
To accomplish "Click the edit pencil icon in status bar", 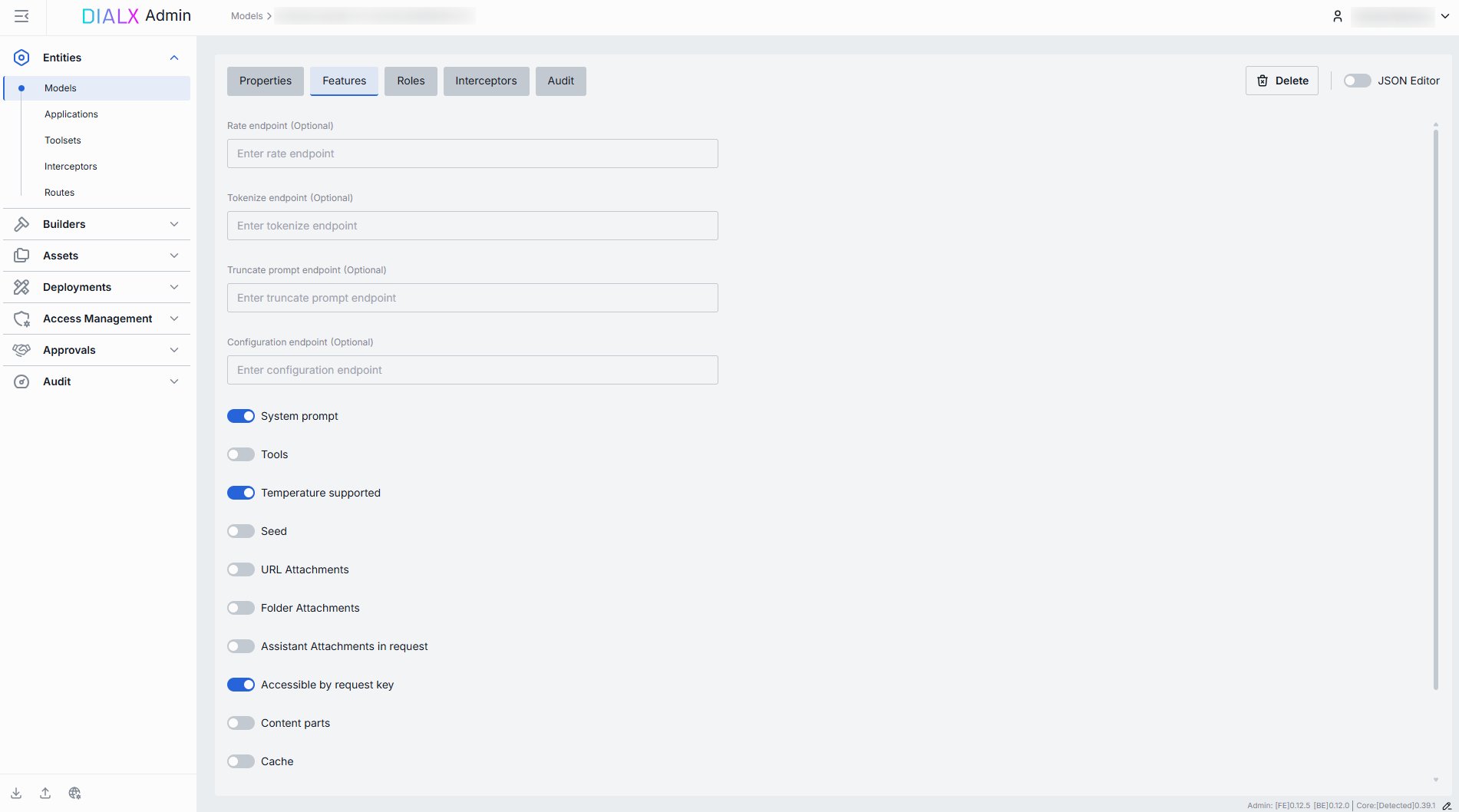I will [1447, 806].
